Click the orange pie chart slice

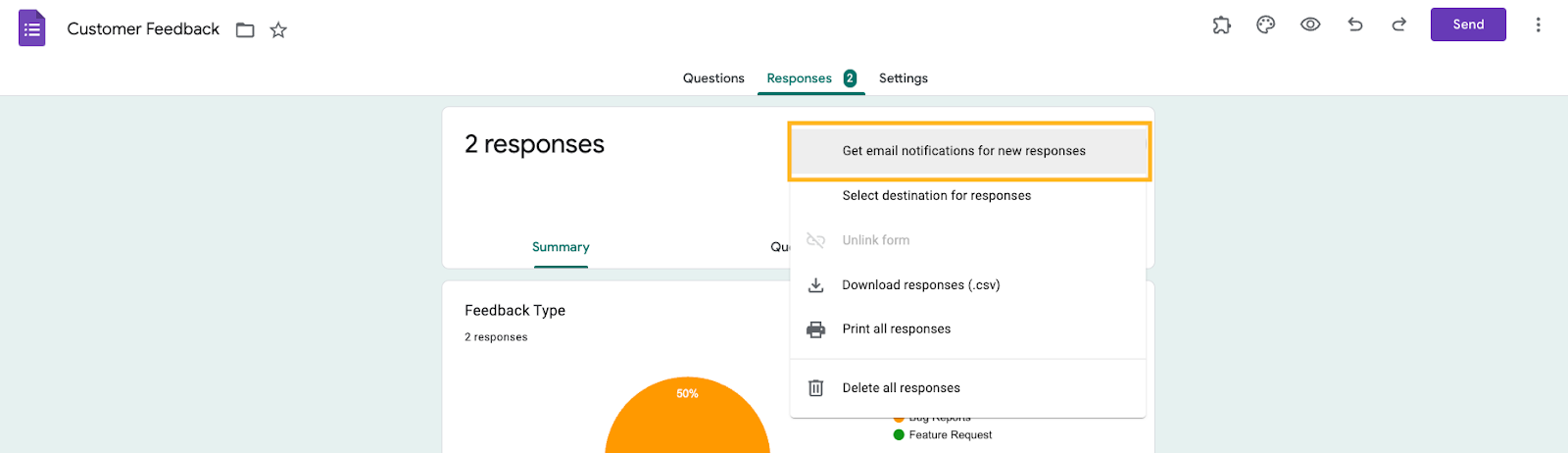point(687,422)
